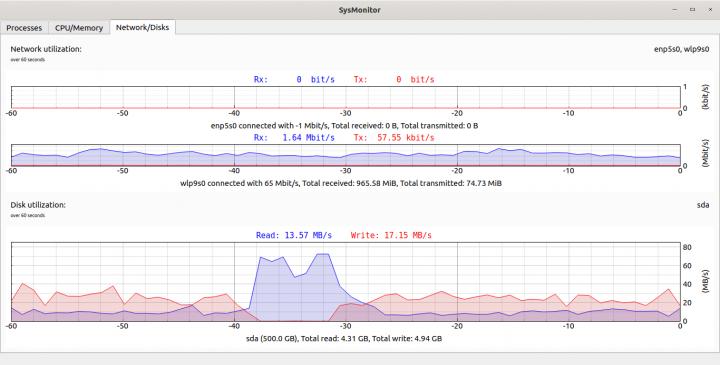
Task: Click the wlp9s0 Rx graph area
Action: point(346,155)
